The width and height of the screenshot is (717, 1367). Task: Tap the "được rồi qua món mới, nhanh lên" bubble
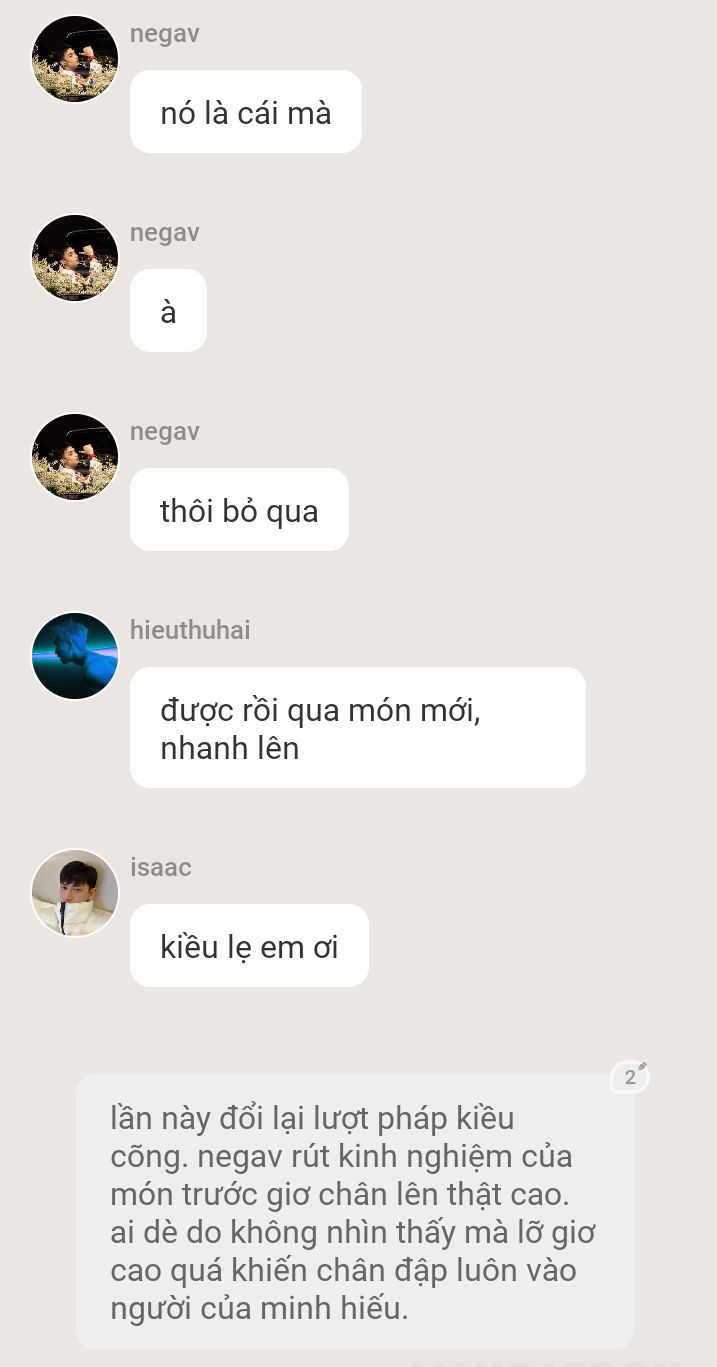tap(358, 728)
